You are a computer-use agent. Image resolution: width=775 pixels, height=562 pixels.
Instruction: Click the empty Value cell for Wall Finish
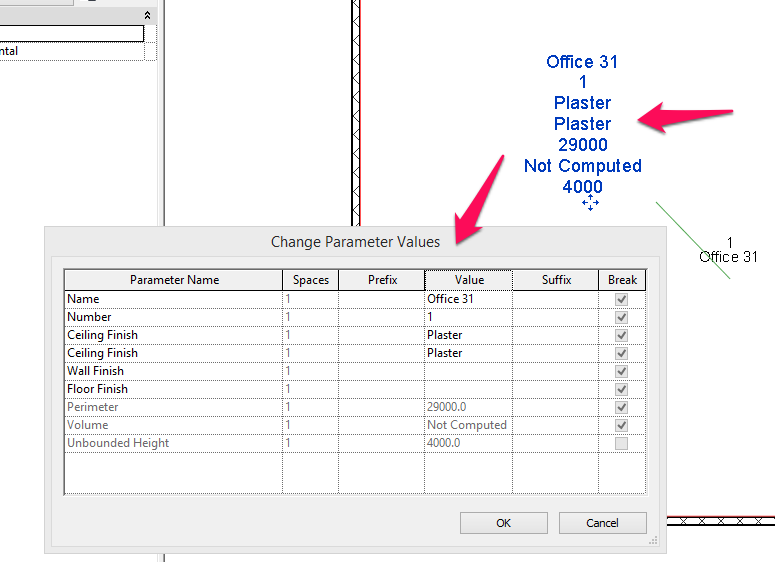tap(469, 371)
